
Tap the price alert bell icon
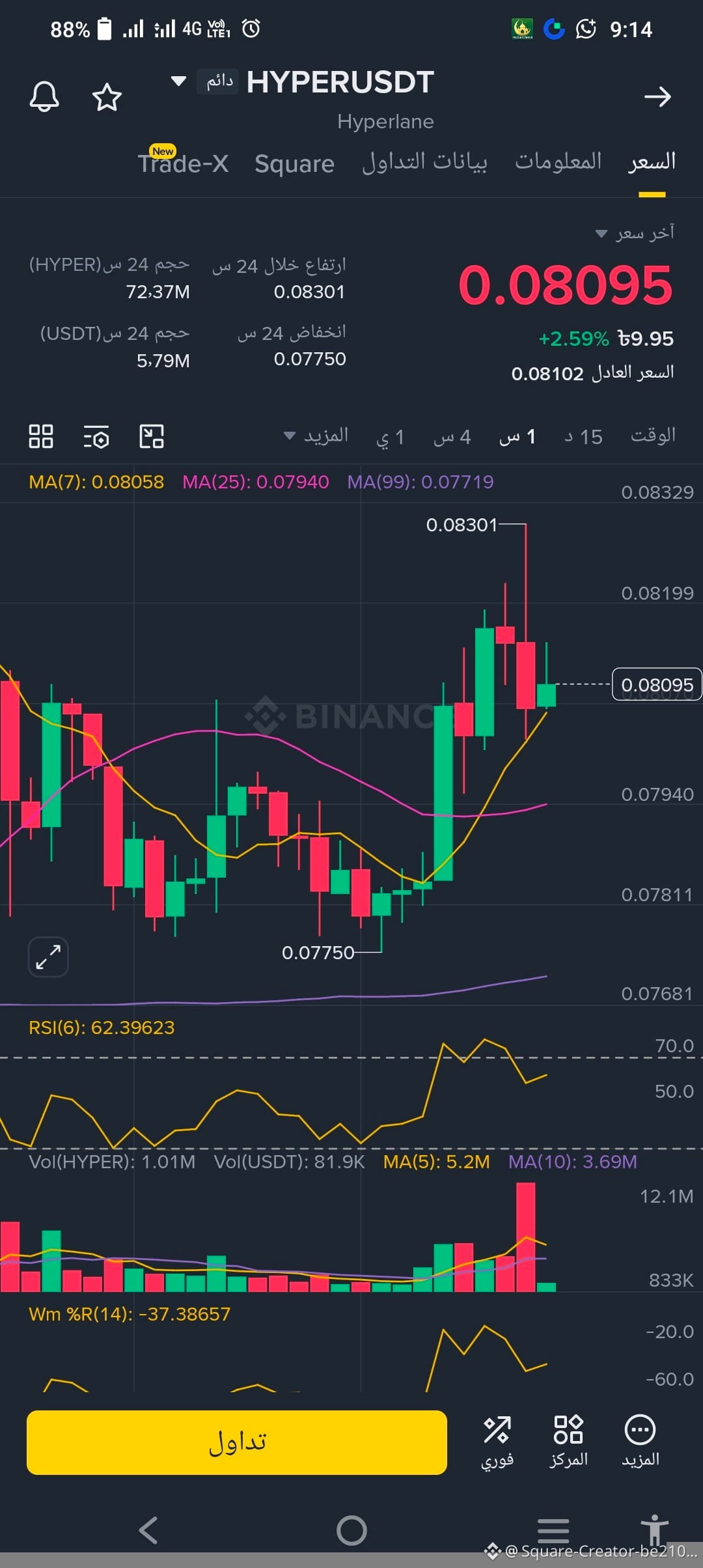pyautogui.click(x=44, y=96)
